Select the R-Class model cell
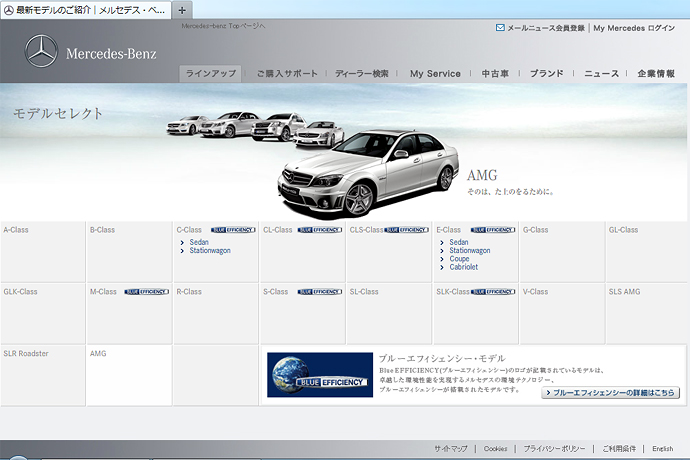Viewport: 690px width, 460px height. coord(216,313)
